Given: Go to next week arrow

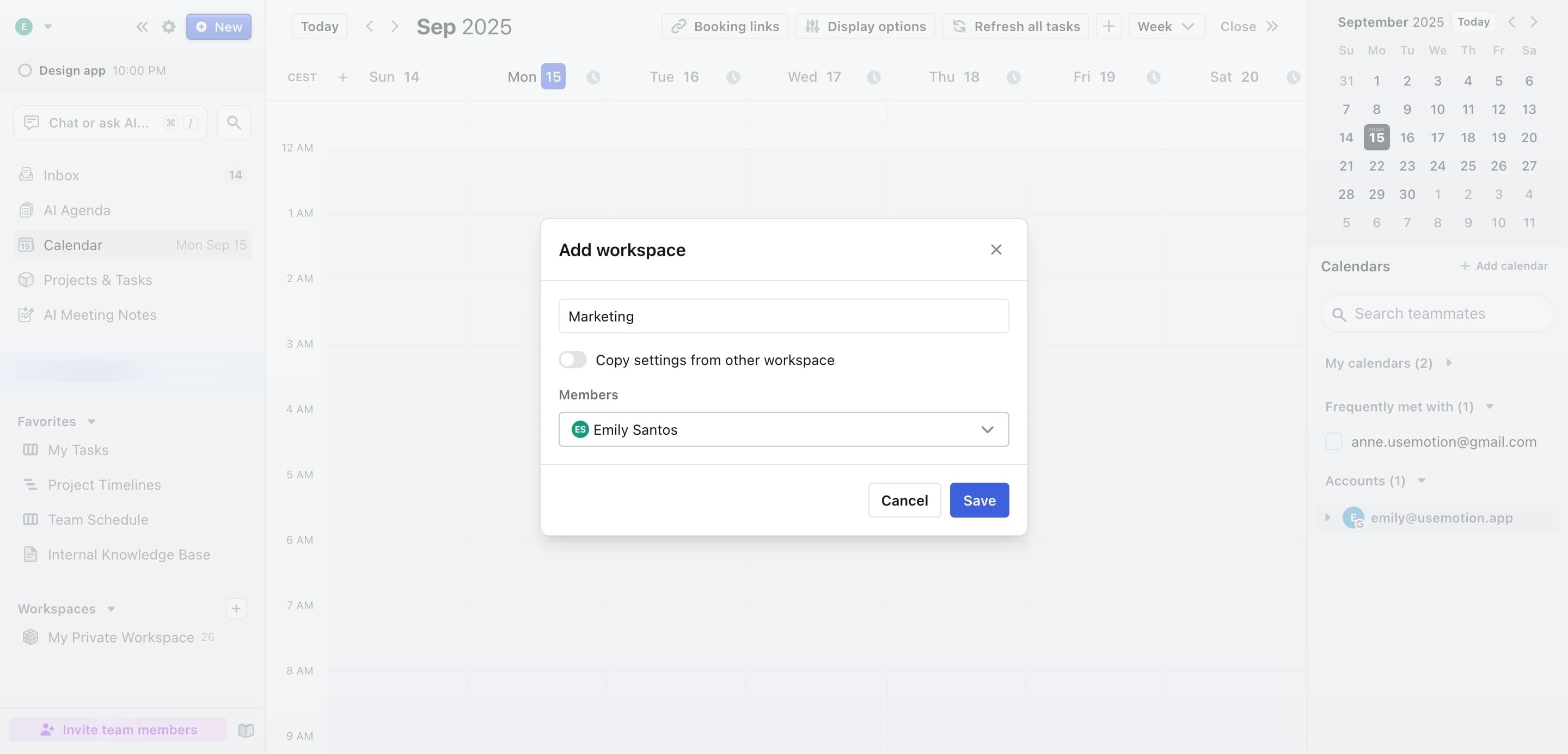Looking at the screenshot, I should click(394, 26).
